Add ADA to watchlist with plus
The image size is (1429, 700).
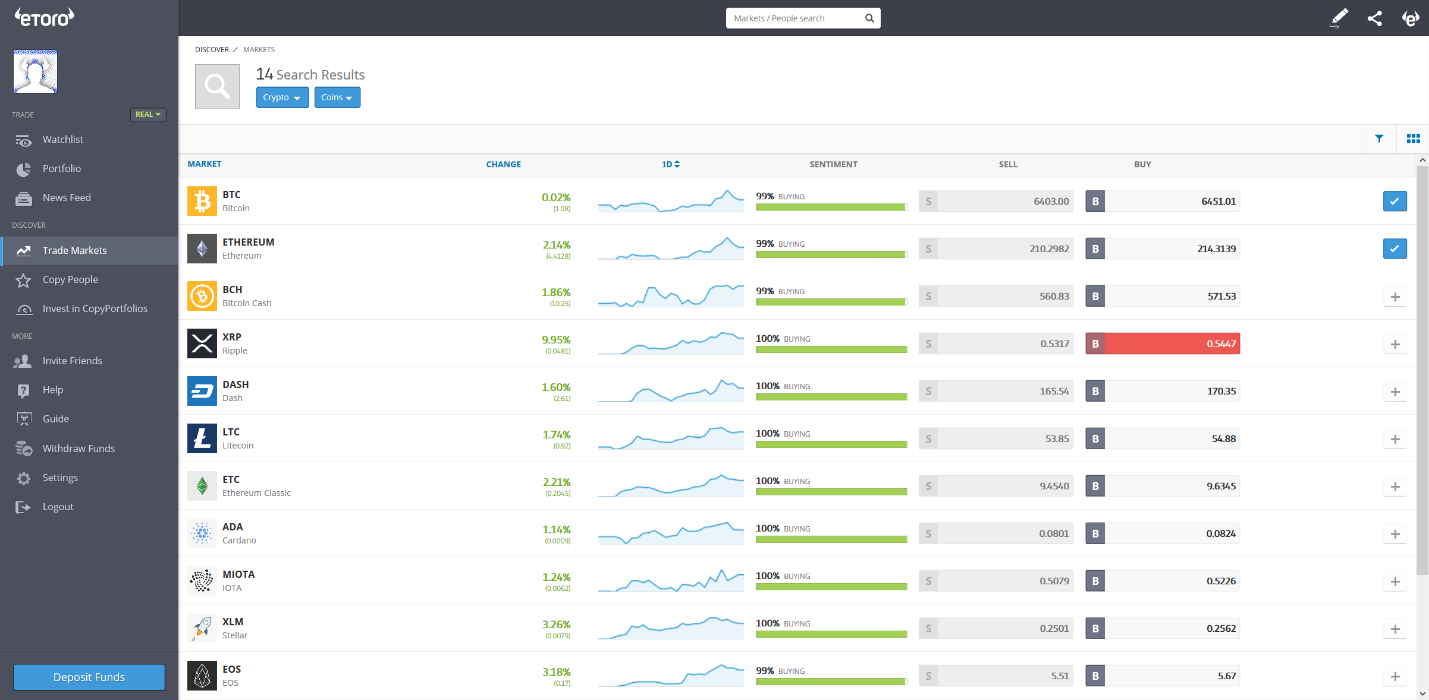pyautogui.click(x=1395, y=534)
